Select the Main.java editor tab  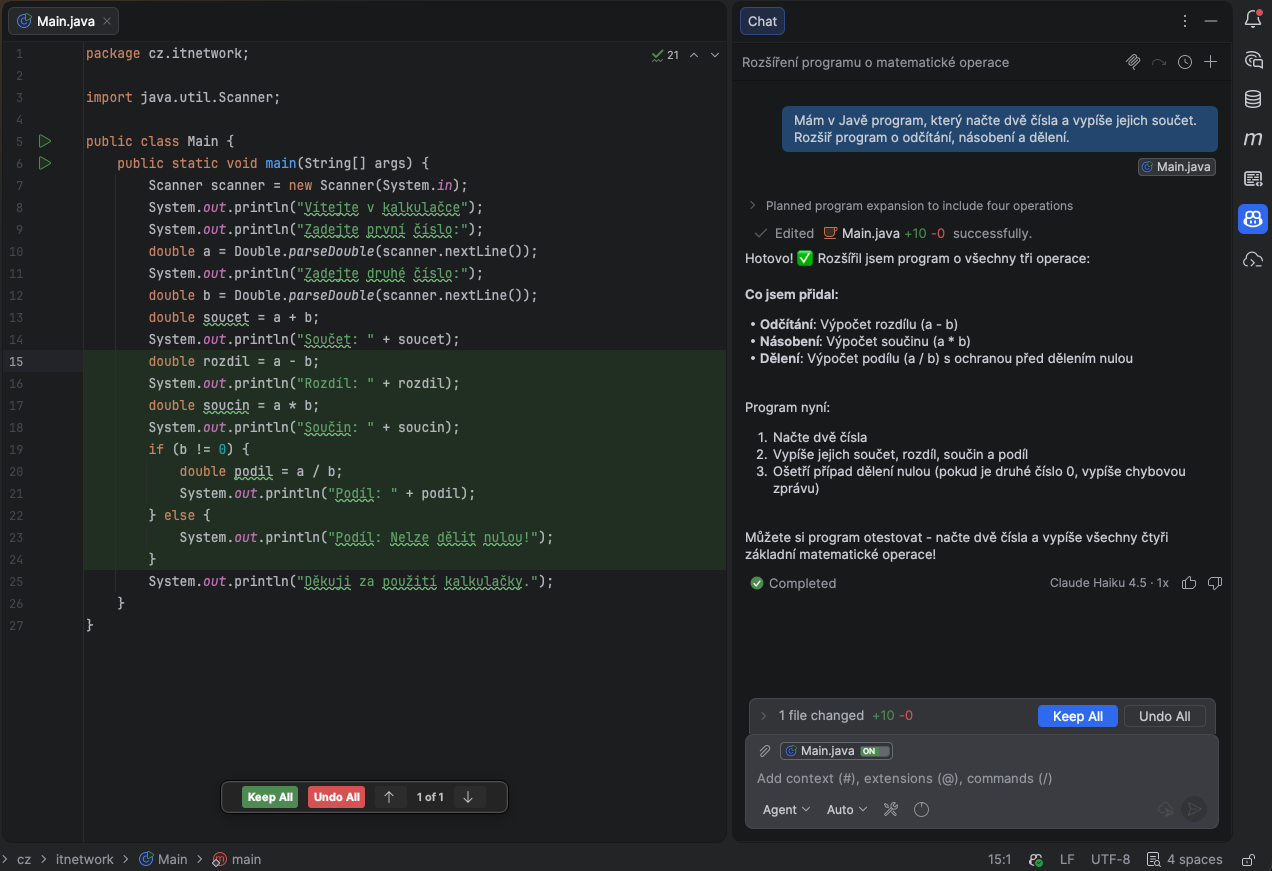(65, 21)
